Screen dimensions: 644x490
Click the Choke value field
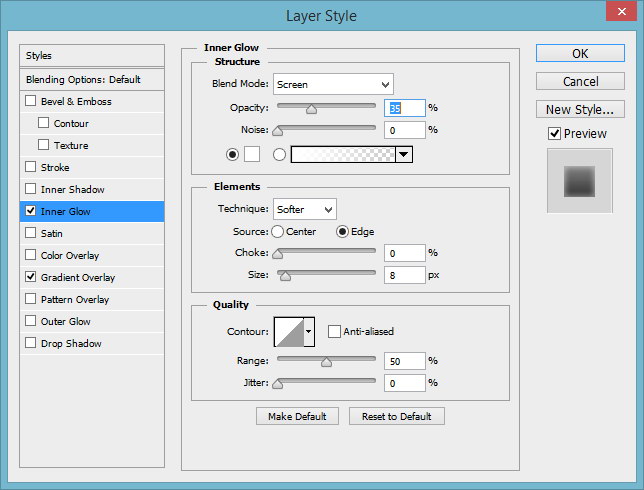tap(405, 253)
